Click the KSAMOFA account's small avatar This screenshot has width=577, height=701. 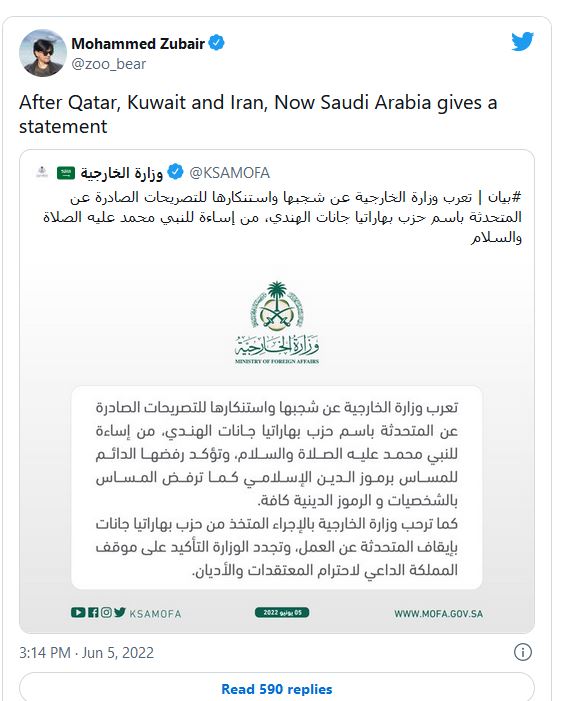42,172
